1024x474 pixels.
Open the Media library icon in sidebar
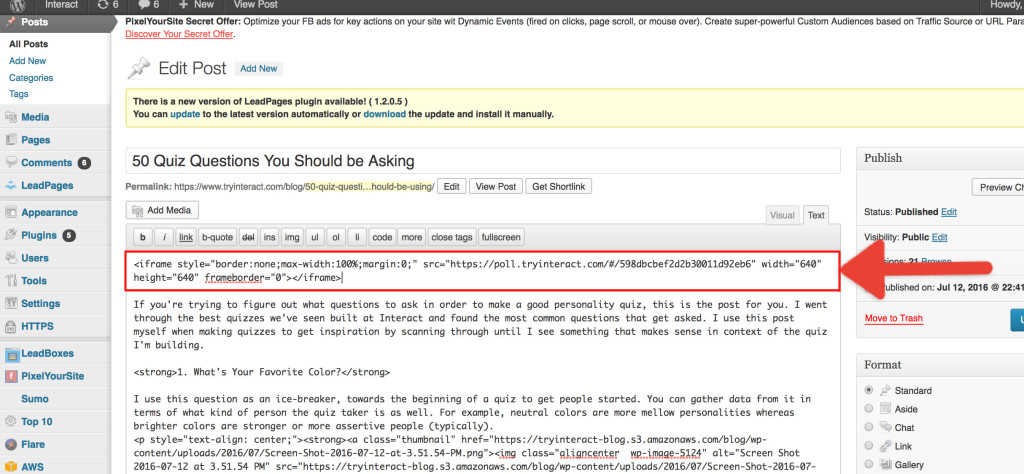coord(11,118)
